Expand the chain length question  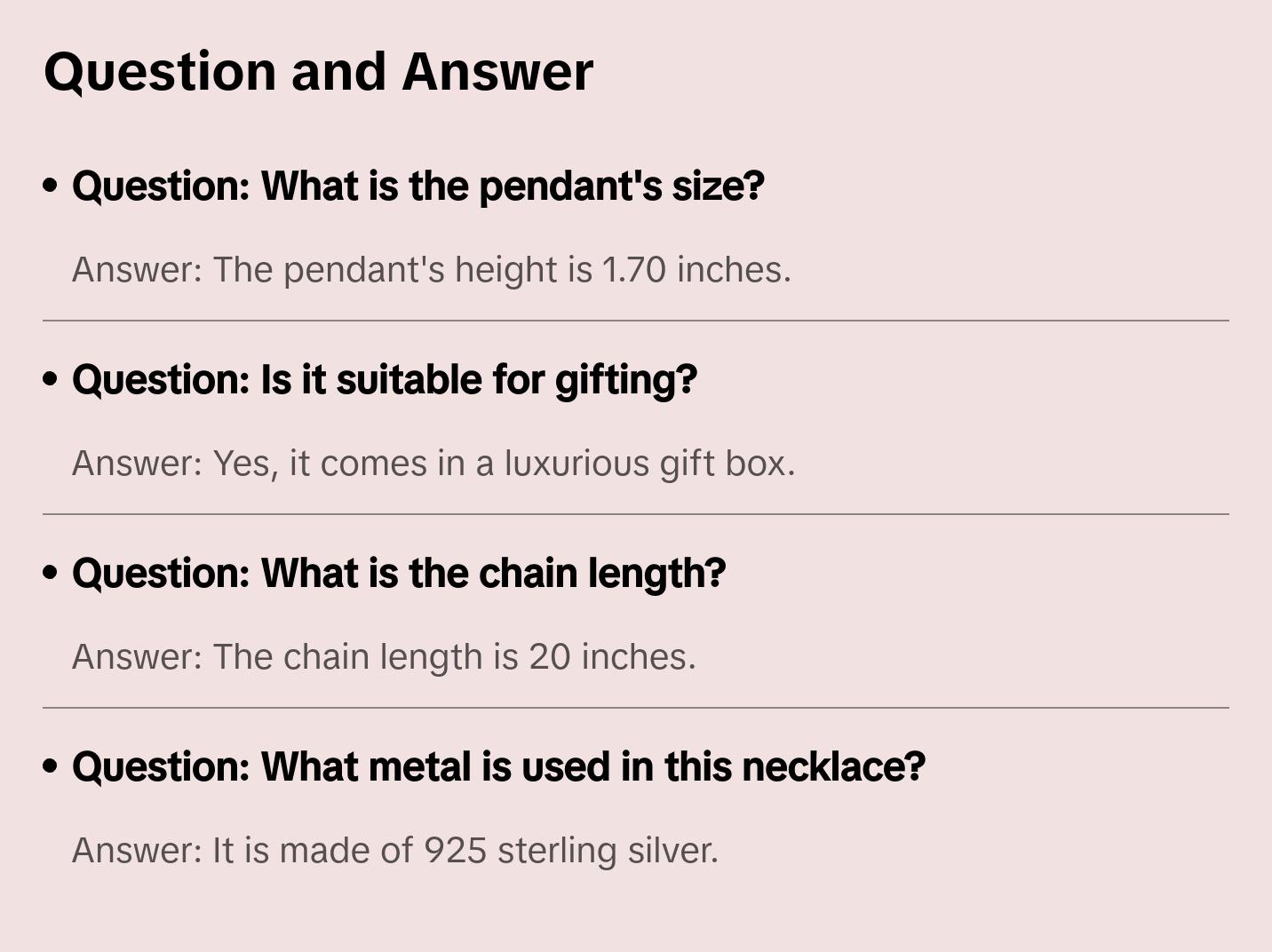pyautogui.click(x=399, y=573)
